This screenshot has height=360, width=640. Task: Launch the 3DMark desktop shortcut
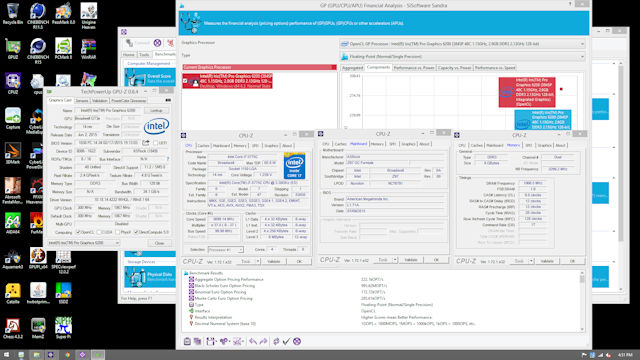13,153
